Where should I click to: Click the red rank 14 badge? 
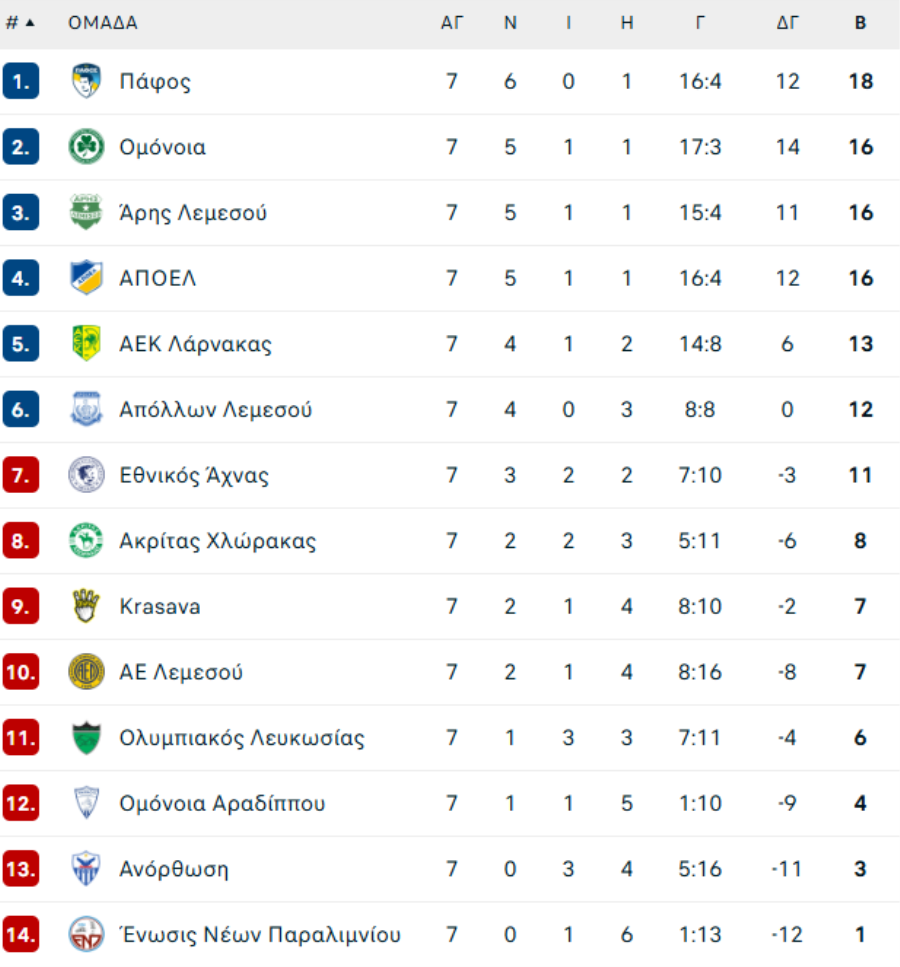tap(21, 935)
